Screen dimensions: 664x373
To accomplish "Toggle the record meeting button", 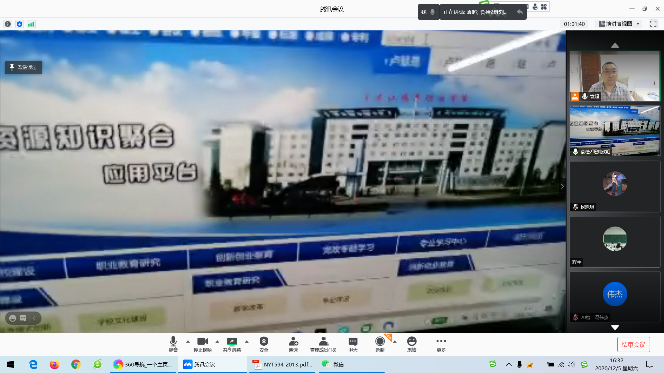I will coord(380,344).
